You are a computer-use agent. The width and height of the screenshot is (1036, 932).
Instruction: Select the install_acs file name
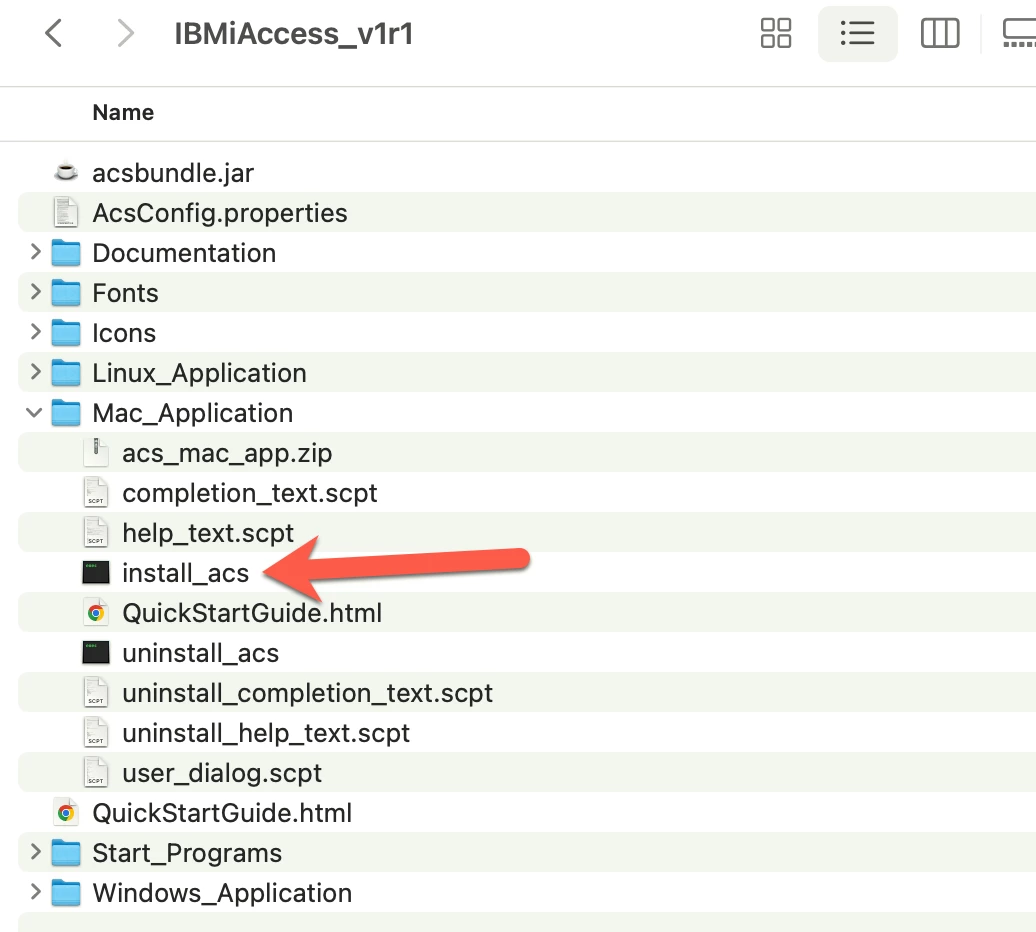pyautogui.click(x=186, y=573)
